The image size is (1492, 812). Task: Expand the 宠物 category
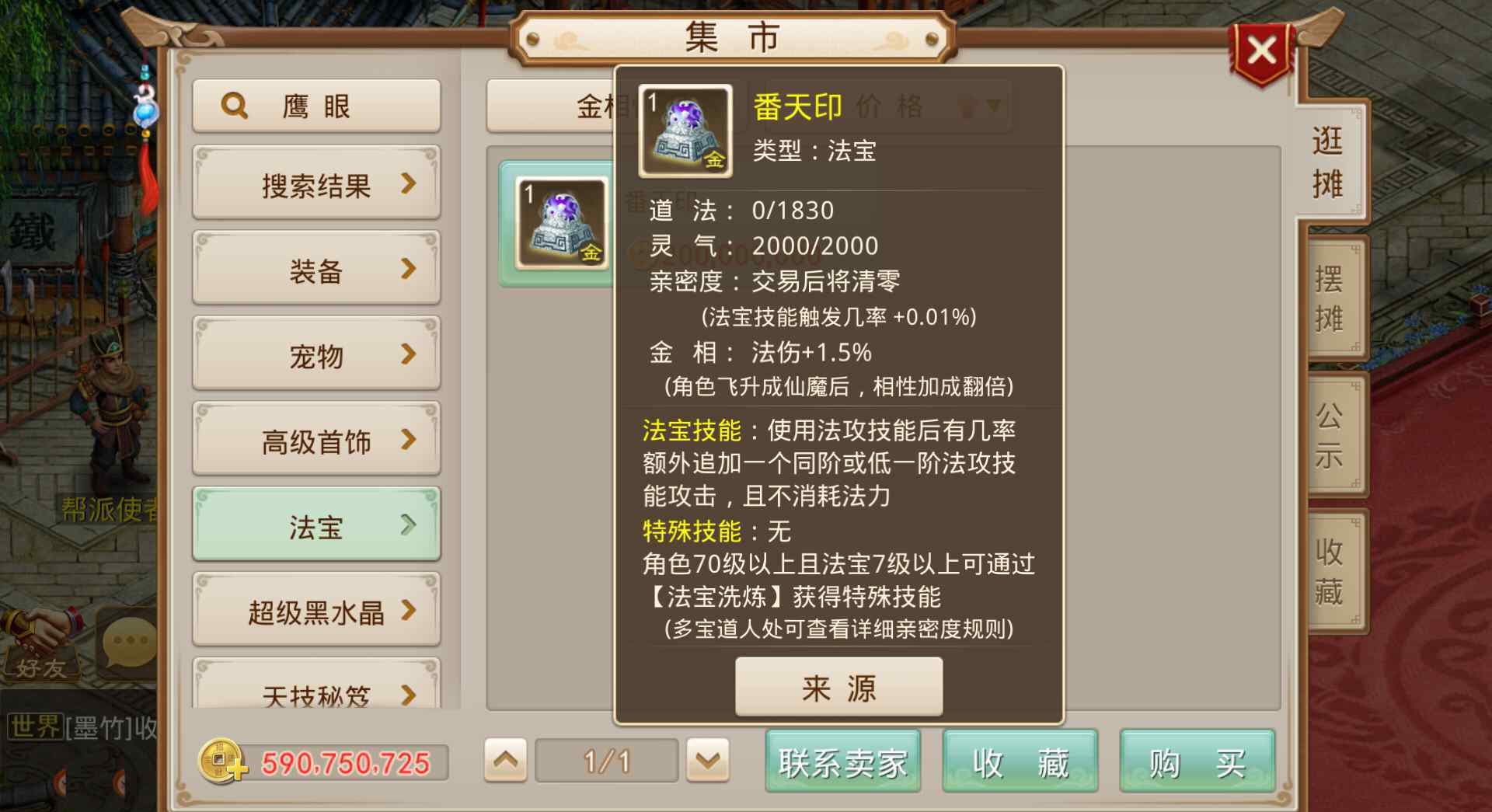316,354
